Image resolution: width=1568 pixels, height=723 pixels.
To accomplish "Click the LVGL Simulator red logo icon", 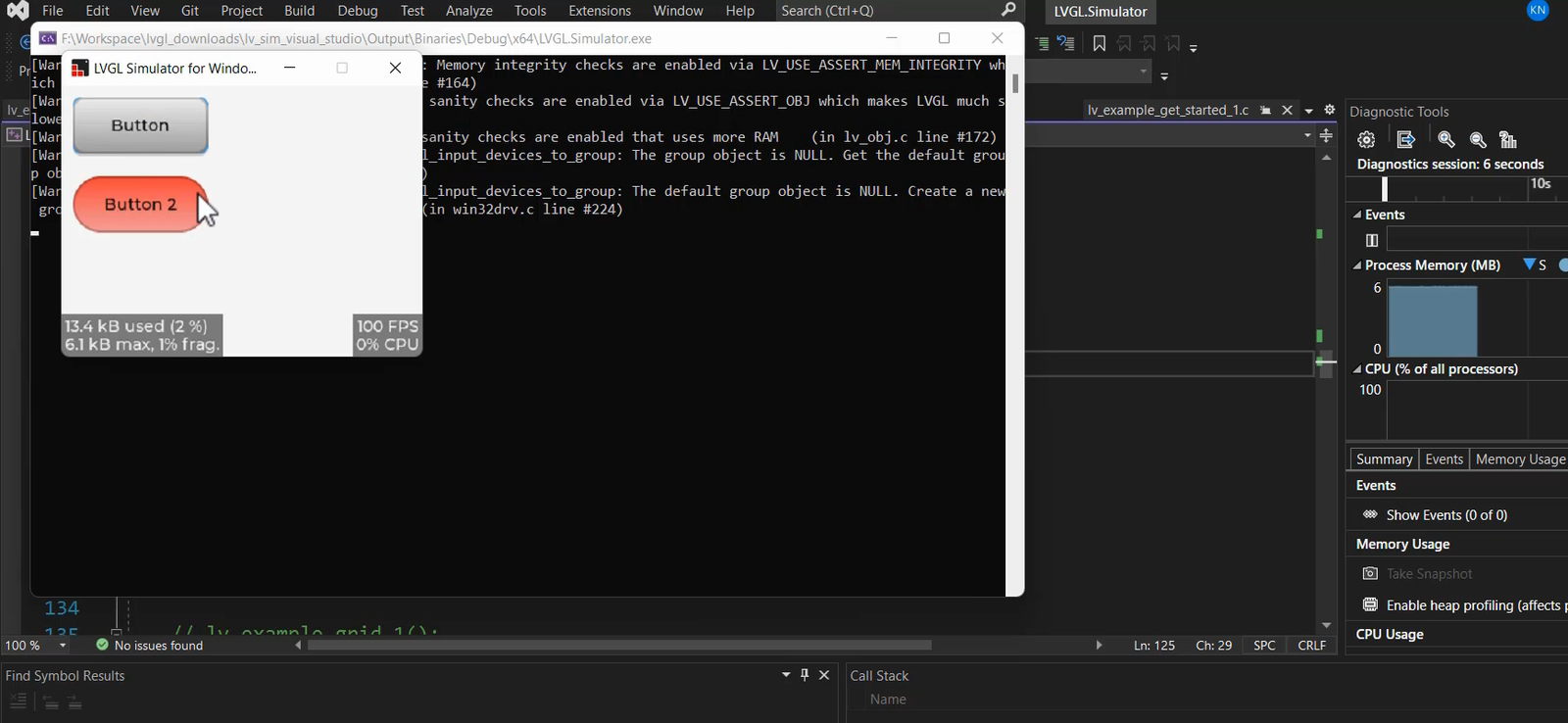I will click(80, 68).
